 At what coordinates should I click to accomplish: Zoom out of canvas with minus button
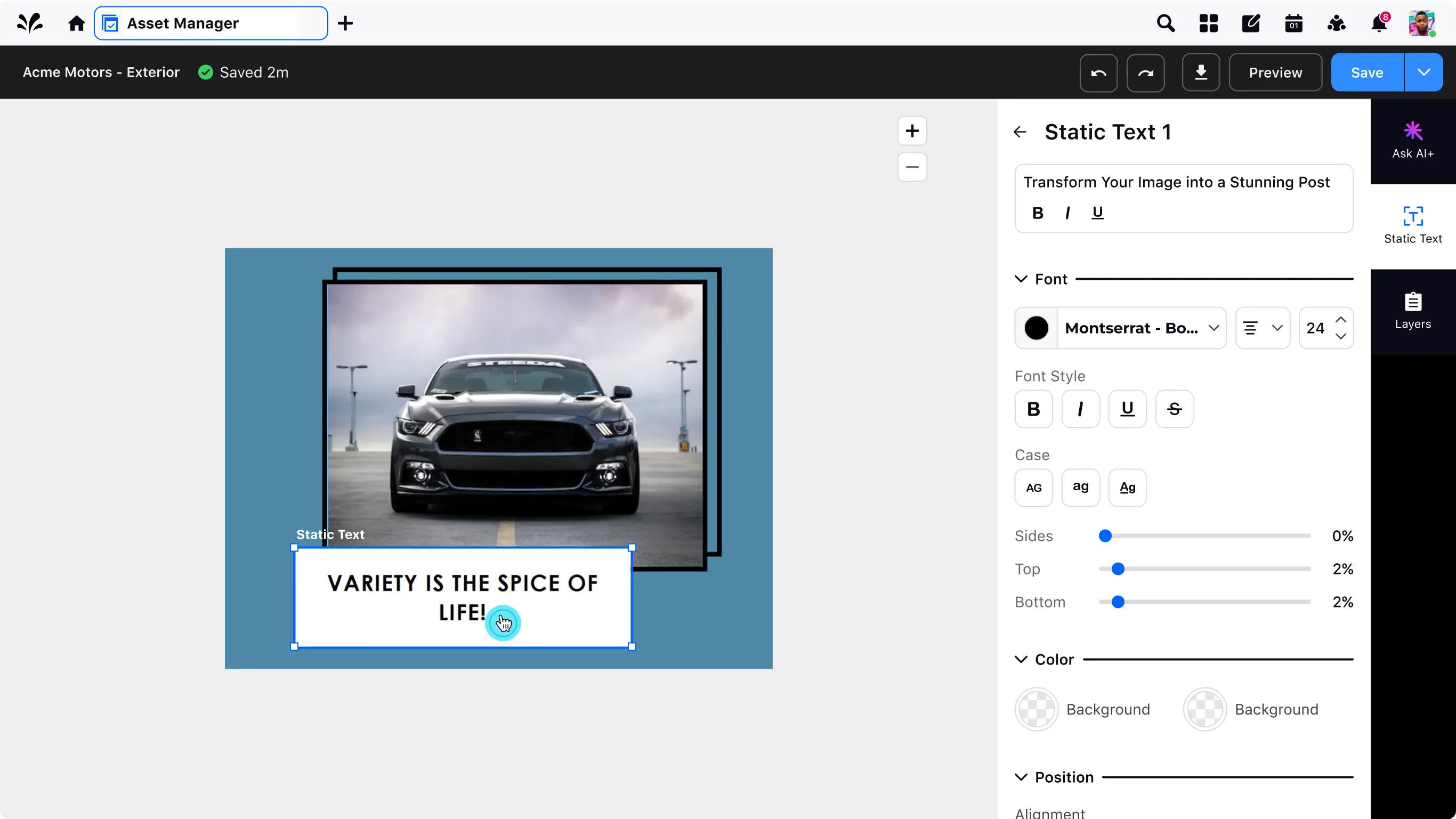(x=912, y=167)
